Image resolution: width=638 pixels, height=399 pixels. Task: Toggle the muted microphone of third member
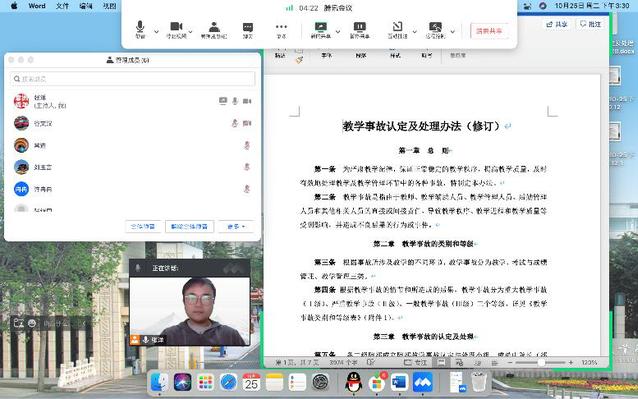247,145
